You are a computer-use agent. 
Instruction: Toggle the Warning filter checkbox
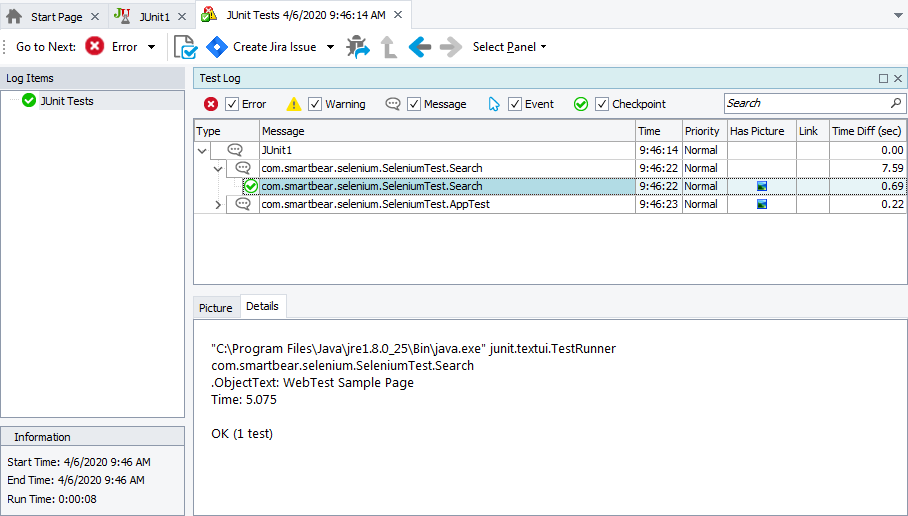[x=315, y=104]
